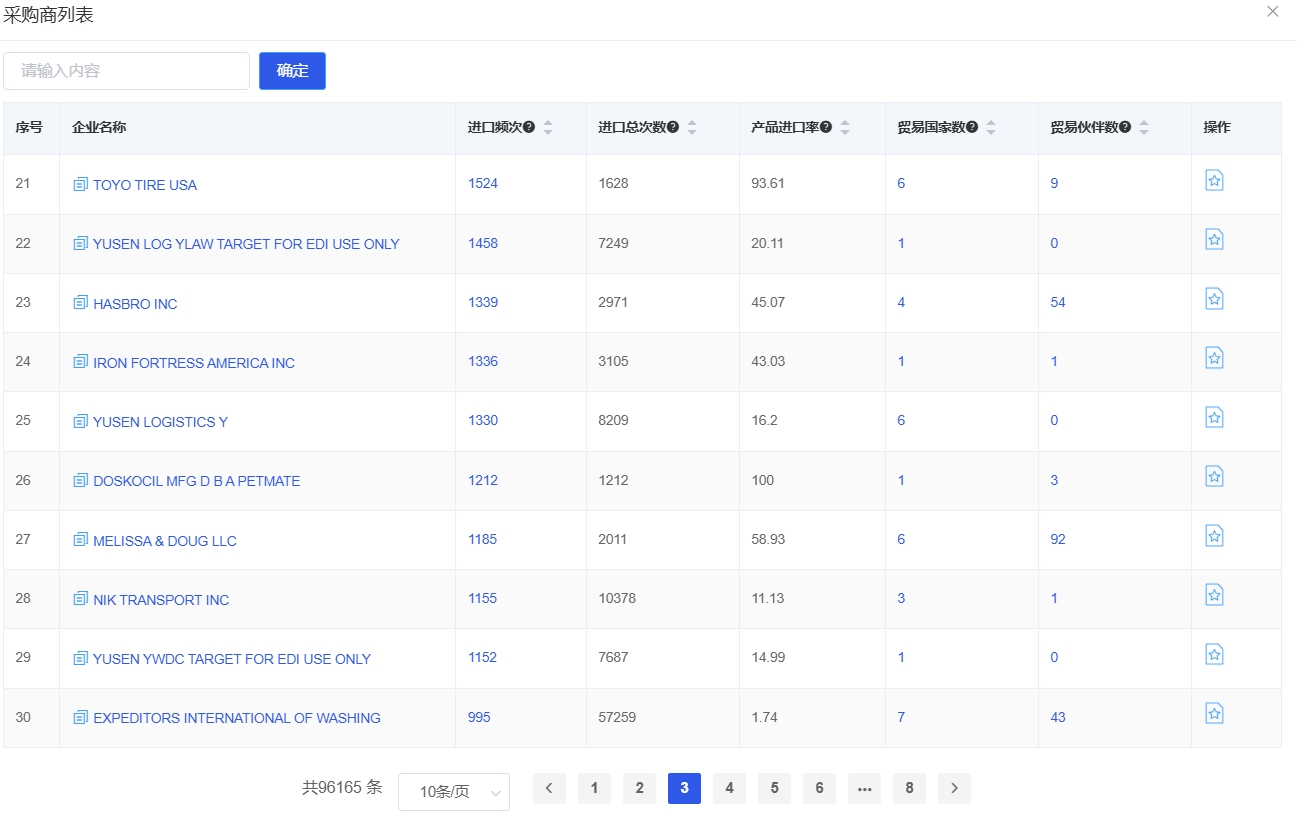Favorite YUSEN LOGISTICS Y via star icon

1214,417
